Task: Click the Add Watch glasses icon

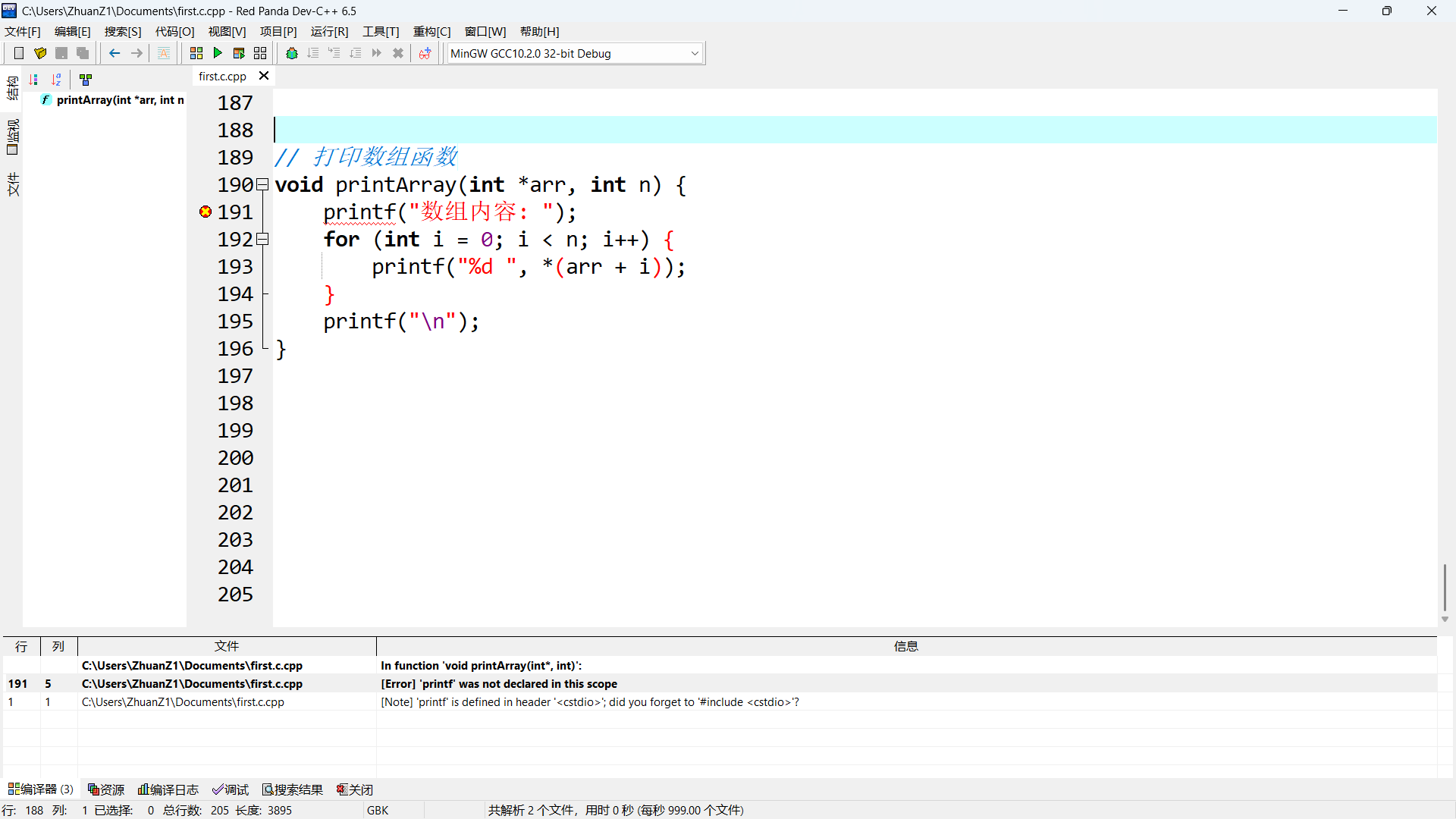Action: coord(425,53)
